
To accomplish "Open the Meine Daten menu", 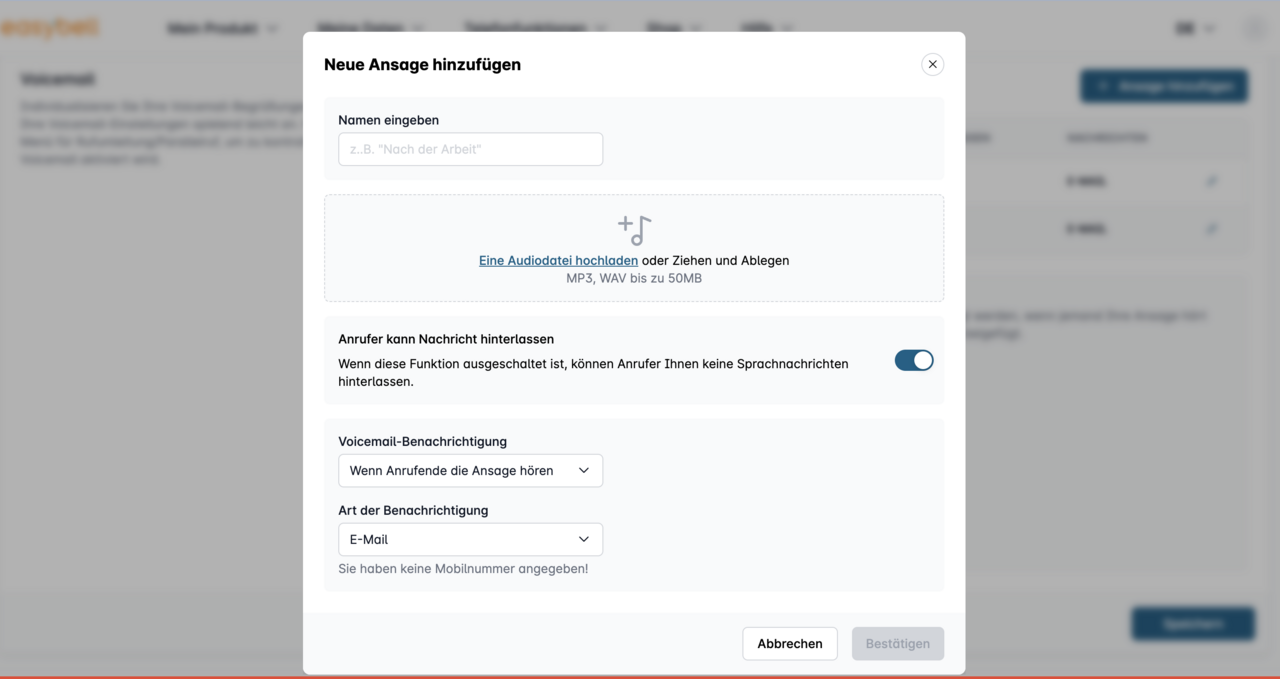I will [370, 28].
